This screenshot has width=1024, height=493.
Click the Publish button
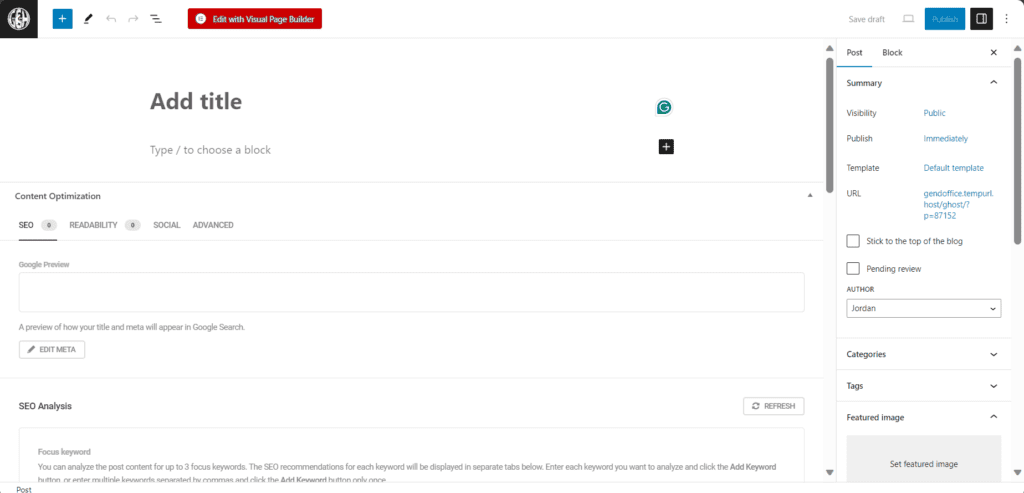pos(944,19)
